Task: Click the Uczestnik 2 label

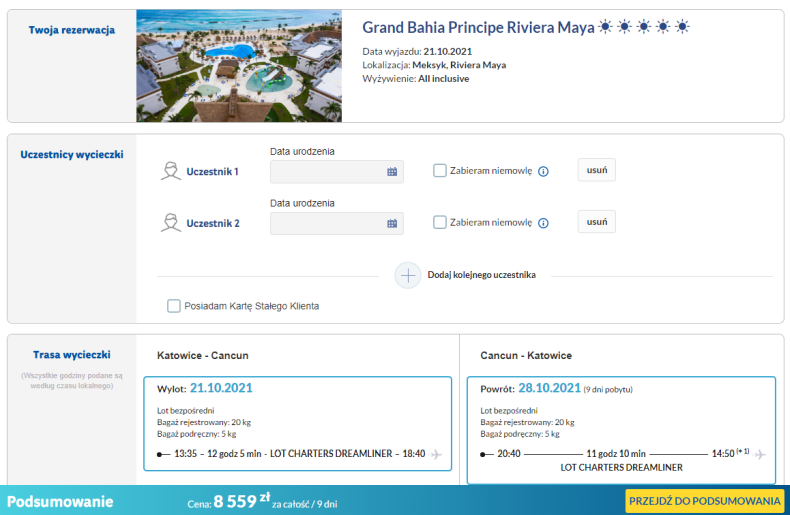Action: (213, 223)
